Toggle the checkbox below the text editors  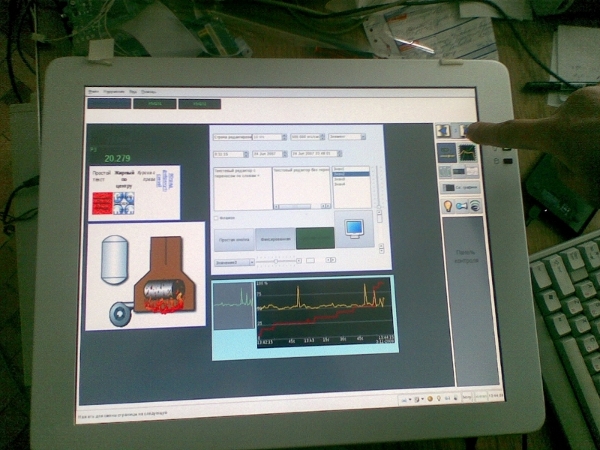coord(216,217)
